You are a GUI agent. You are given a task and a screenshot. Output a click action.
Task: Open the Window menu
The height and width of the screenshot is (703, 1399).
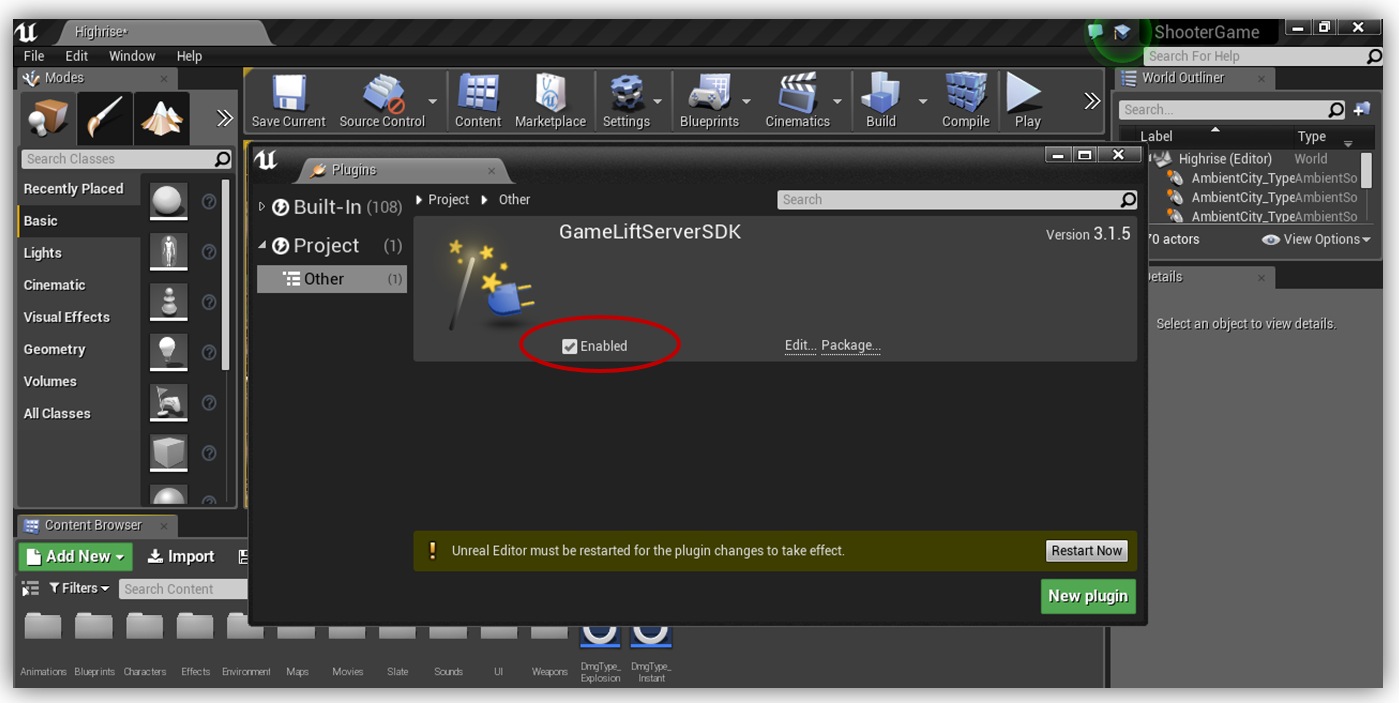(132, 56)
